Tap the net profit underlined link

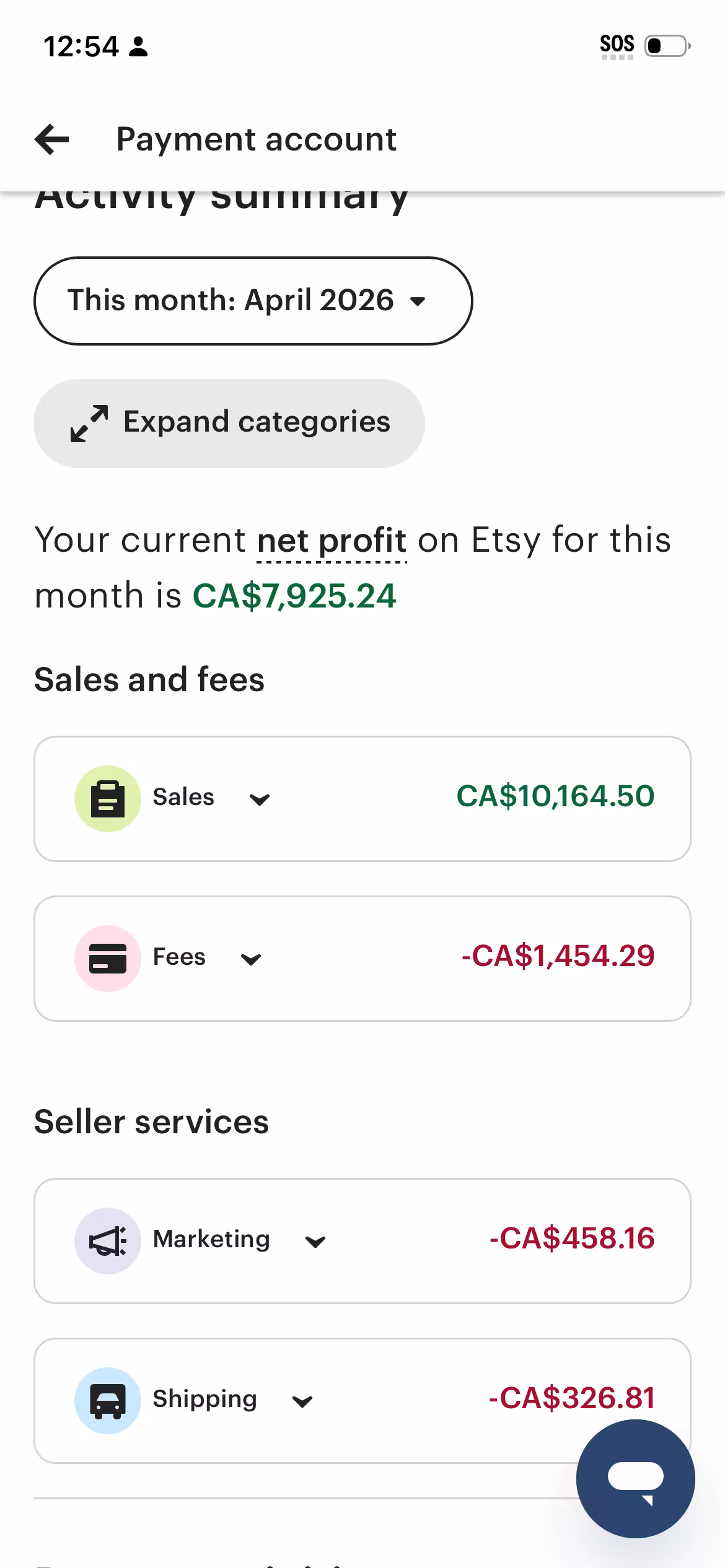click(332, 541)
